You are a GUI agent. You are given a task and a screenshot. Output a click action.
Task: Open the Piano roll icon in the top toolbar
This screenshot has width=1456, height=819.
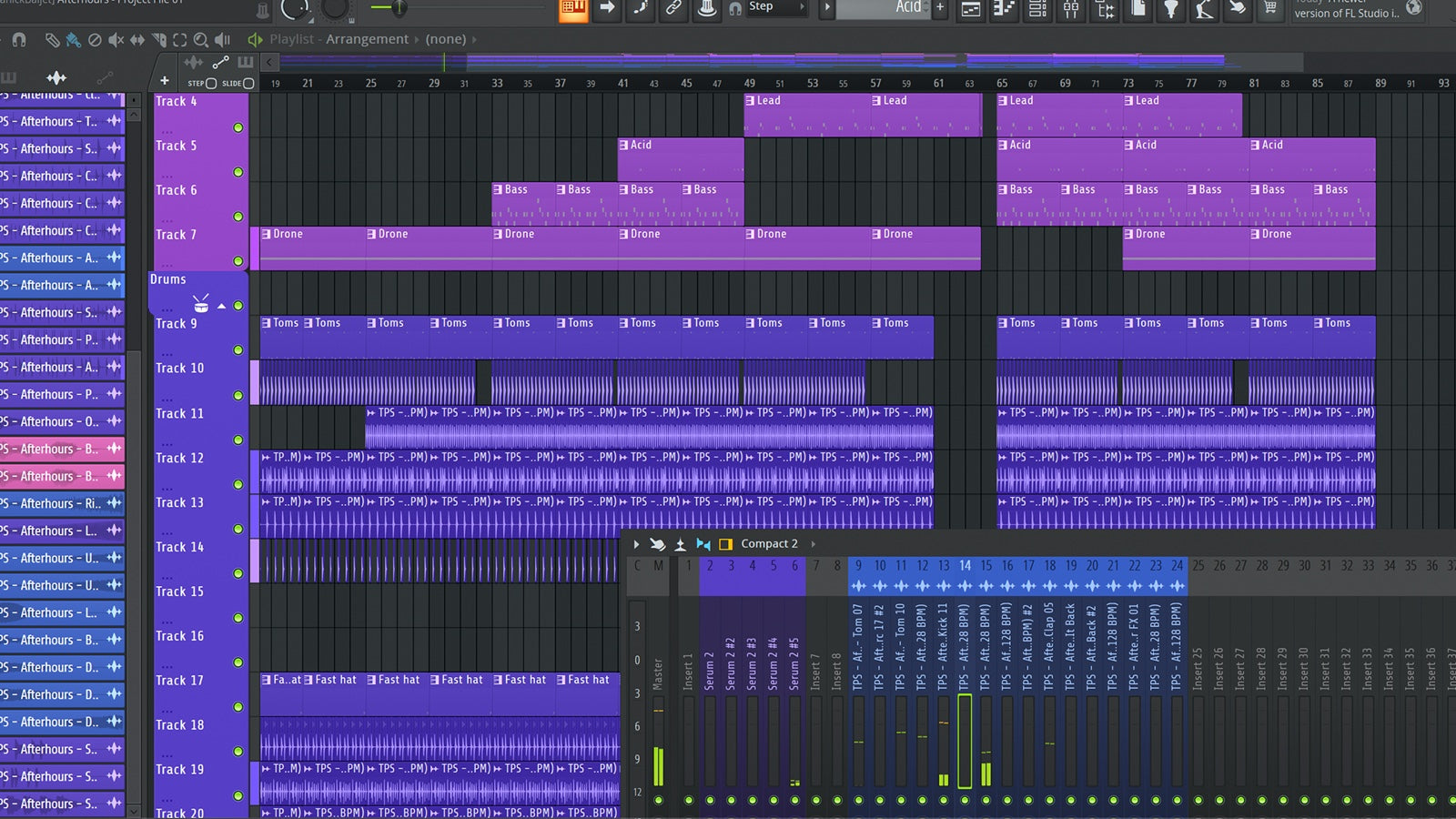pos(1005,9)
